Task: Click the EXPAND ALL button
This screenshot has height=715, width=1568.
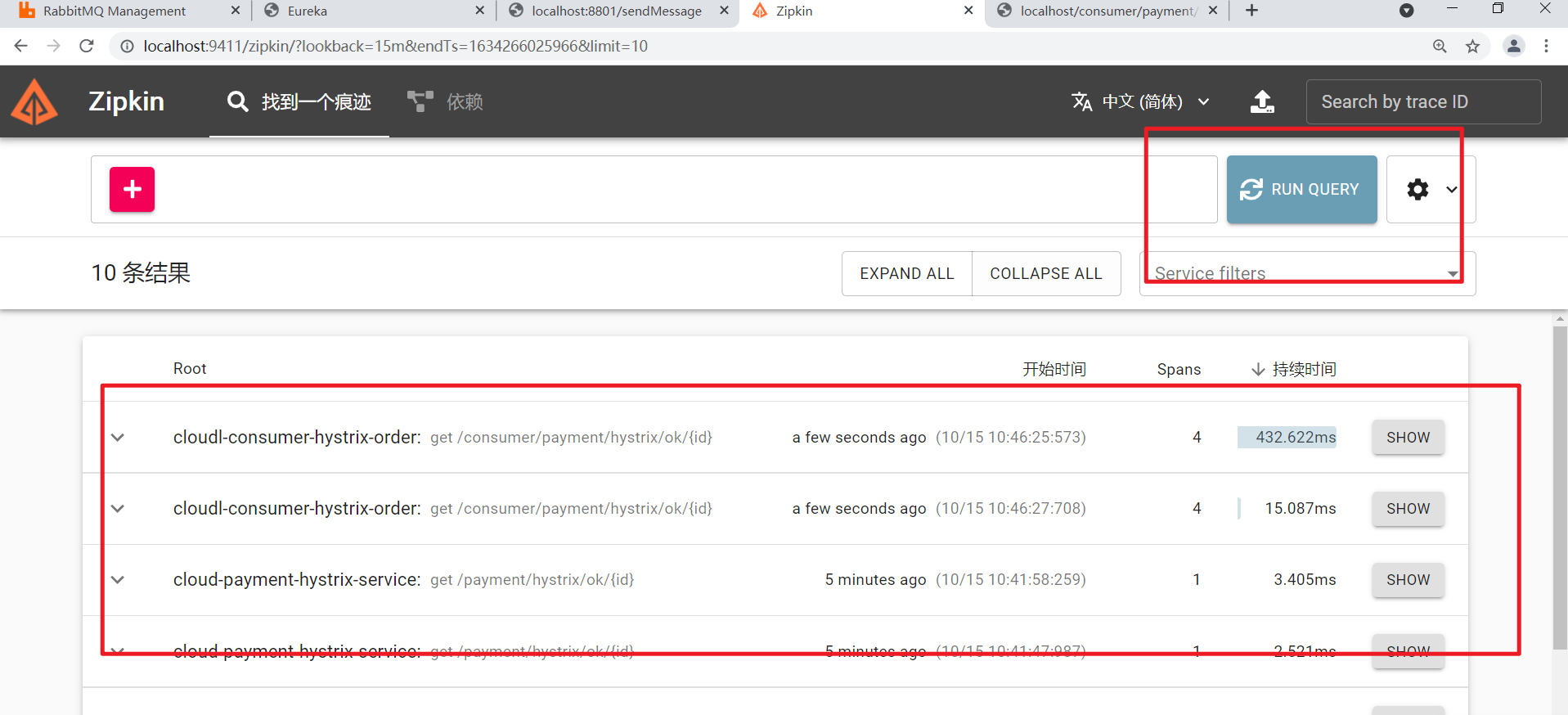Action: pyautogui.click(x=907, y=273)
